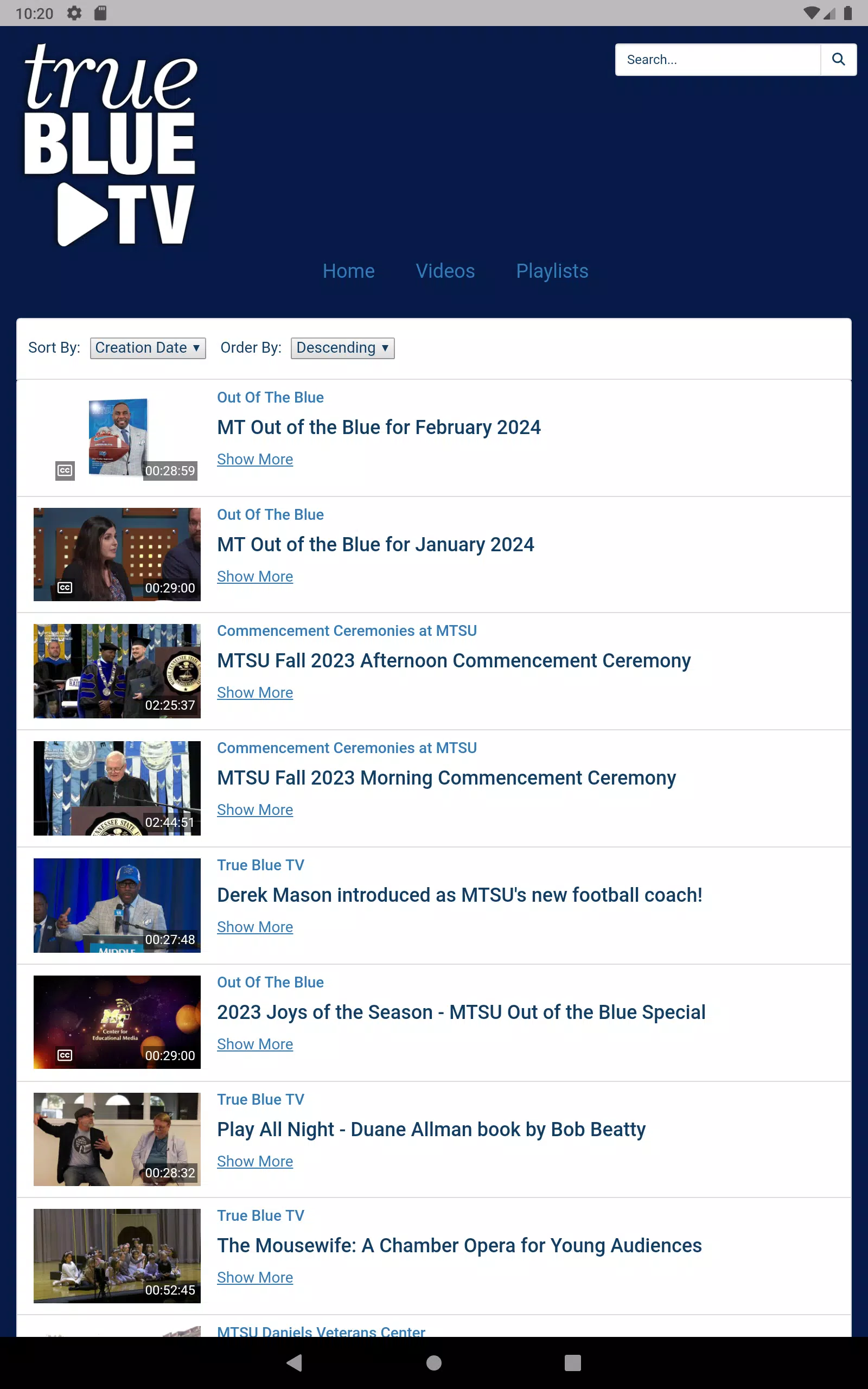868x1389 pixels.
Task: Tap the closed caption icon on January 2024 video
Action: 65,588
